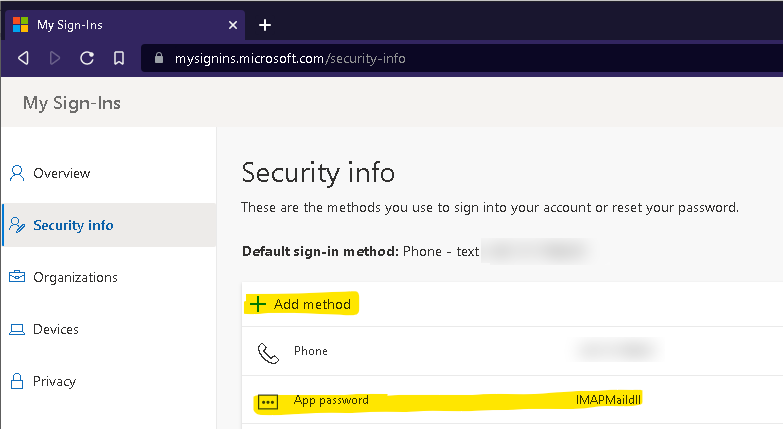Close the My Sign-Ins tab
The width and height of the screenshot is (783, 429).
[233, 25]
